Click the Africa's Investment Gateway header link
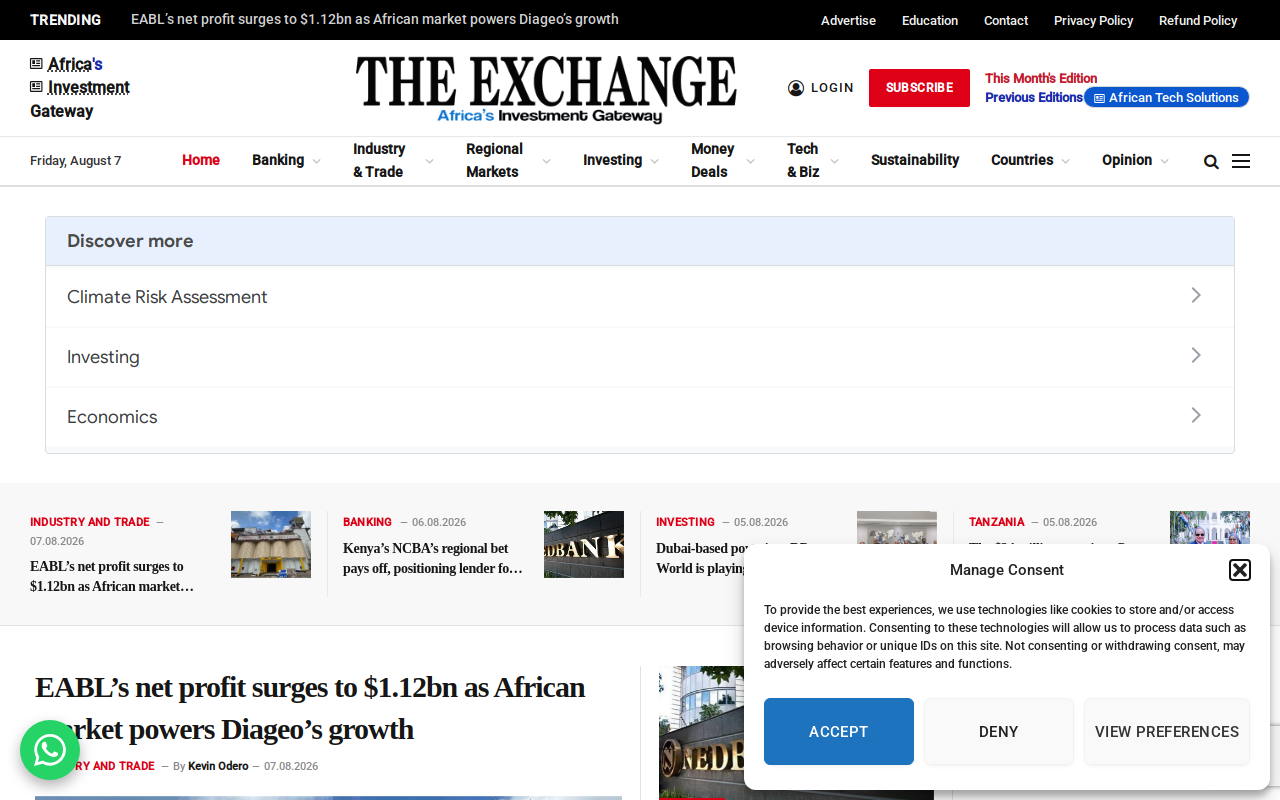Viewport: 1280px width, 800px height. tap(80, 88)
